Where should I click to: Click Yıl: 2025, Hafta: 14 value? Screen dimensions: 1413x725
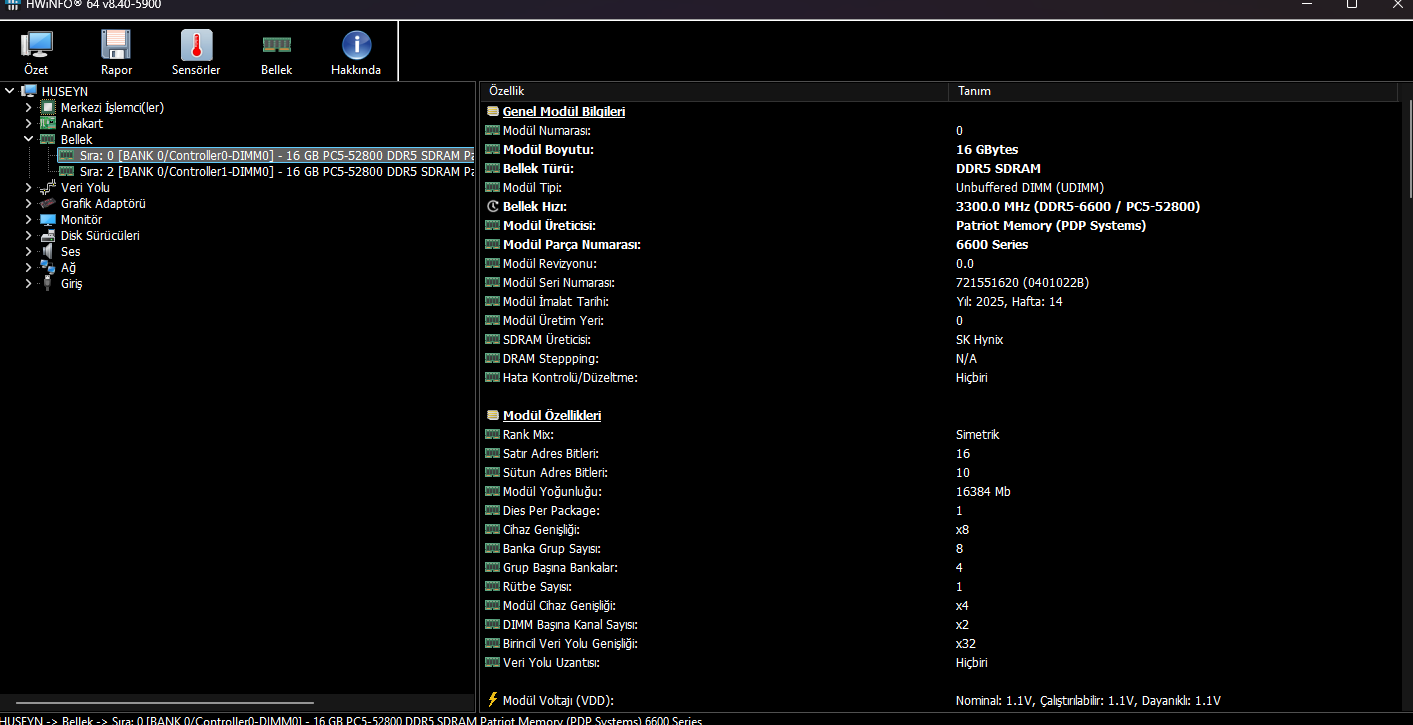(x=1009, y=302)
